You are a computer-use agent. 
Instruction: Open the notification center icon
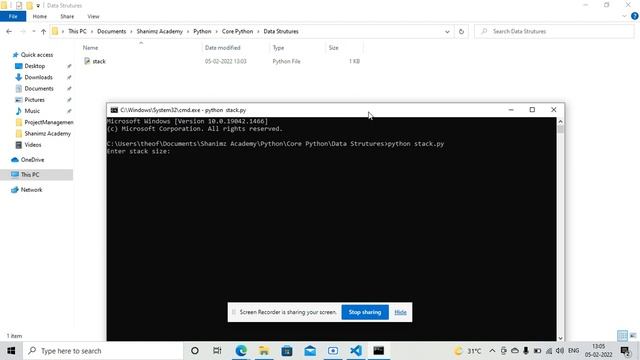coord(625,351)
